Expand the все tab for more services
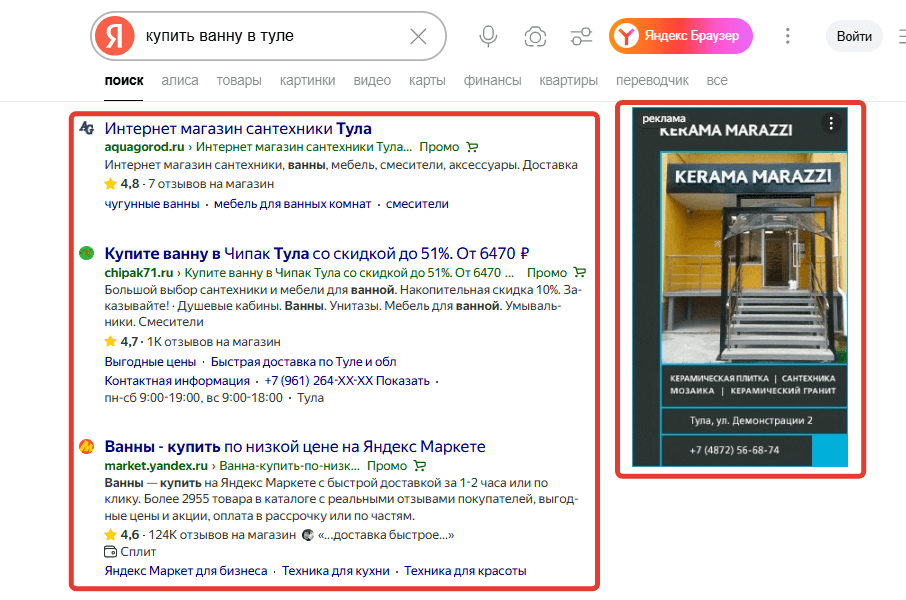This screenshot has height=600, width=906. pyautogui.click(x=717, y=80)
